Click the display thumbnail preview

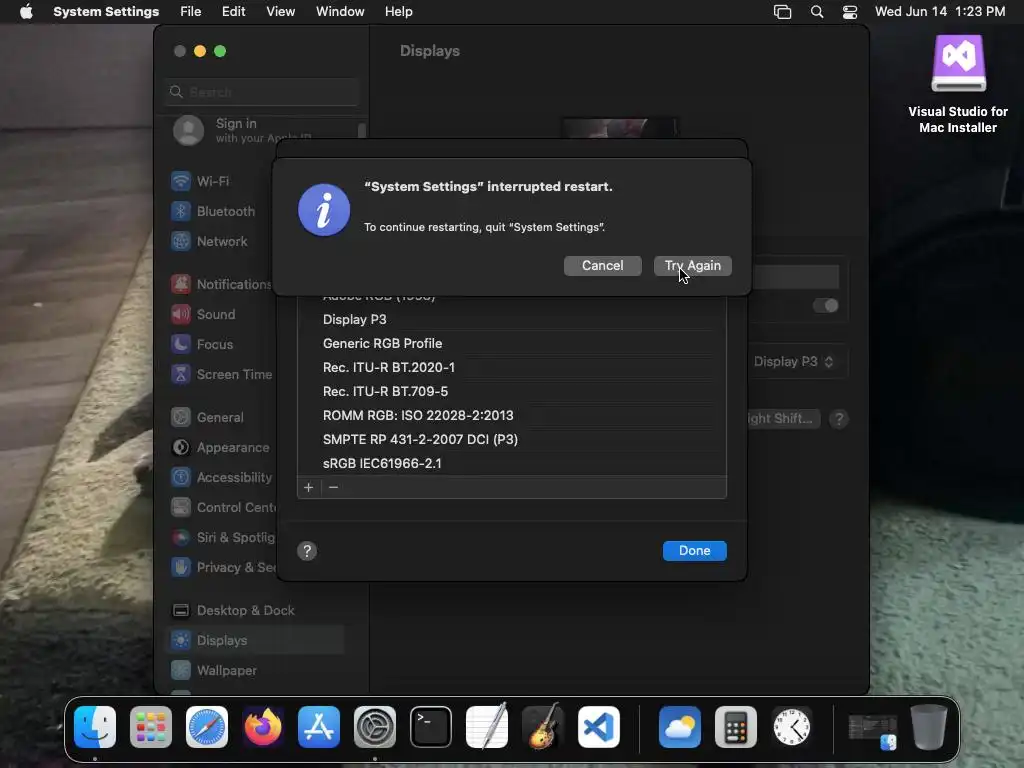point(620,128)
